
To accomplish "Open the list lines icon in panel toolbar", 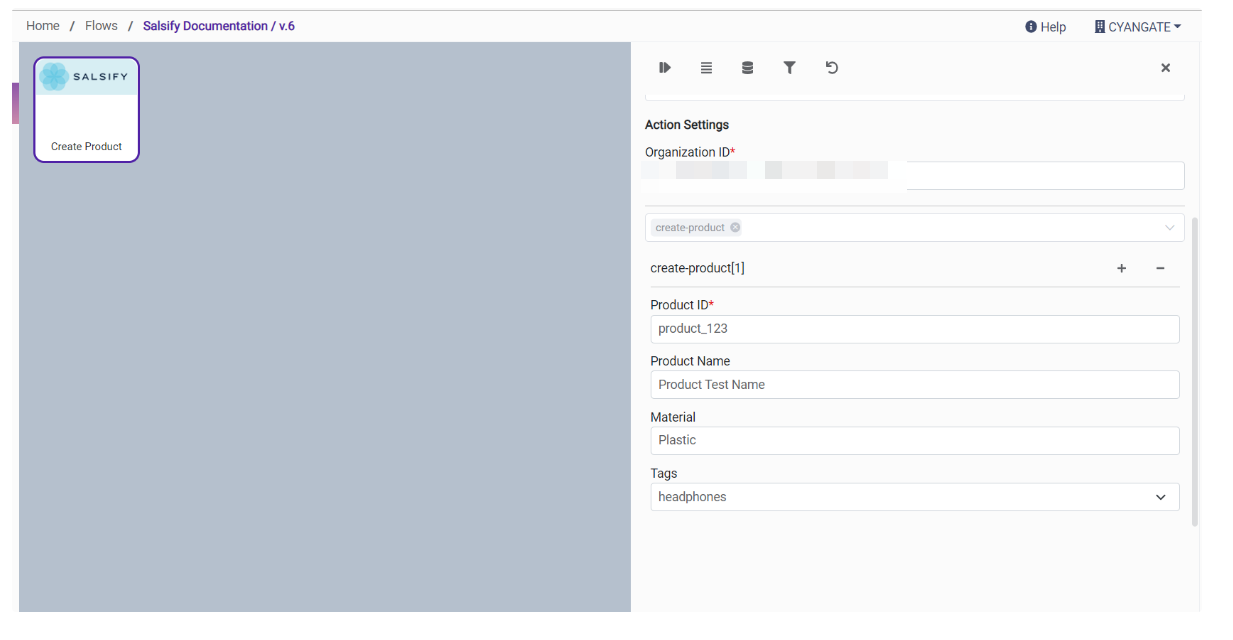I will click(x=706, y=68).
